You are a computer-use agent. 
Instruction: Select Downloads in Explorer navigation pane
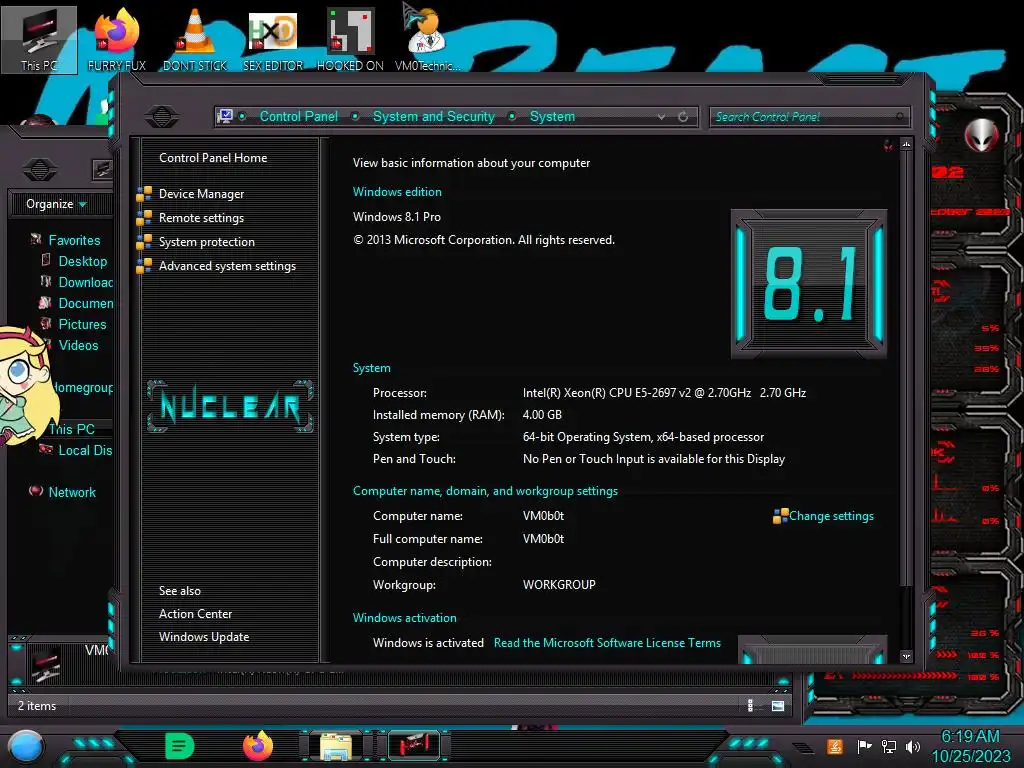point(85,282)
